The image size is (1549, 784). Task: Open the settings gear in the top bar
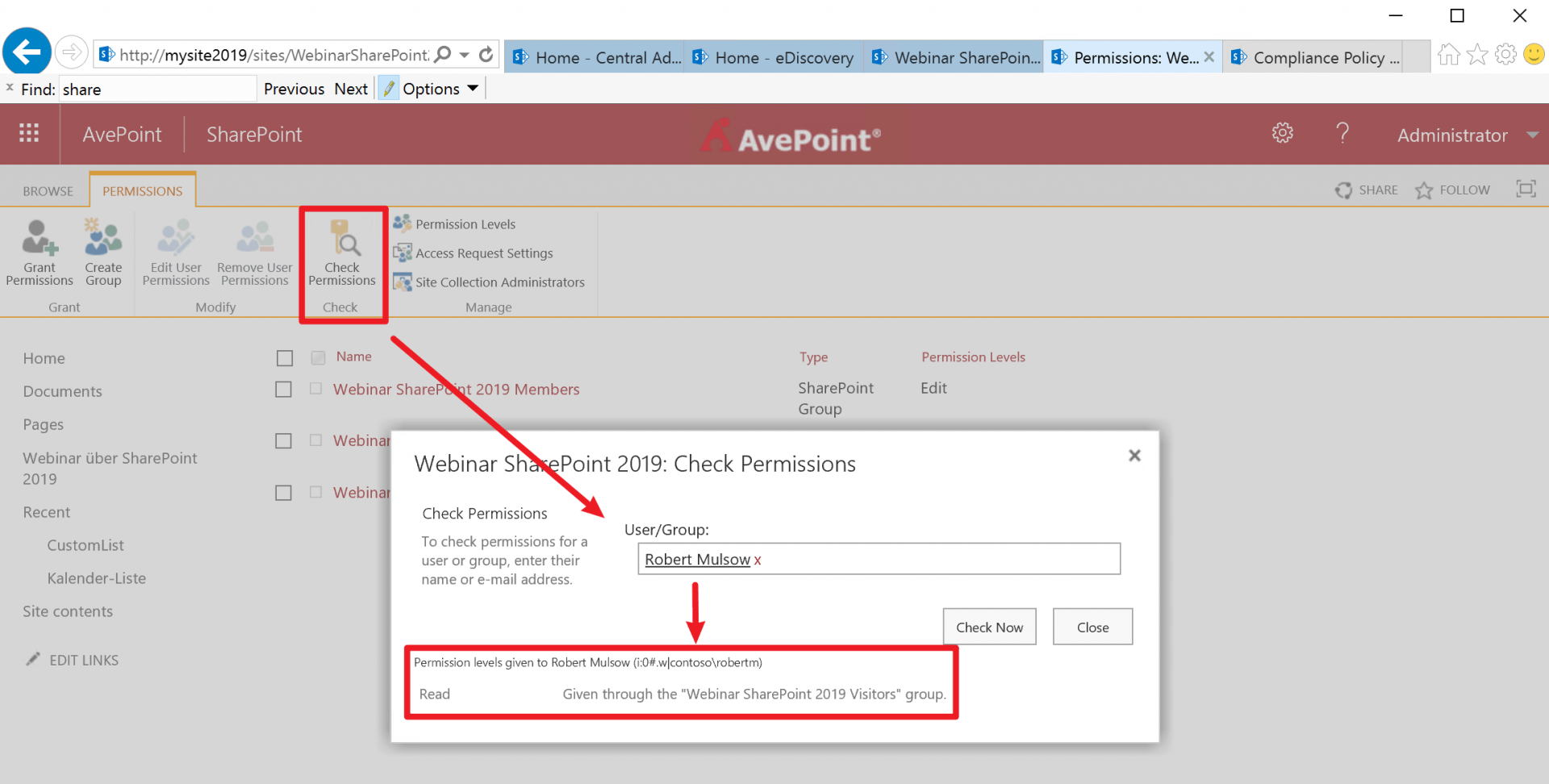pos(1283,133)
